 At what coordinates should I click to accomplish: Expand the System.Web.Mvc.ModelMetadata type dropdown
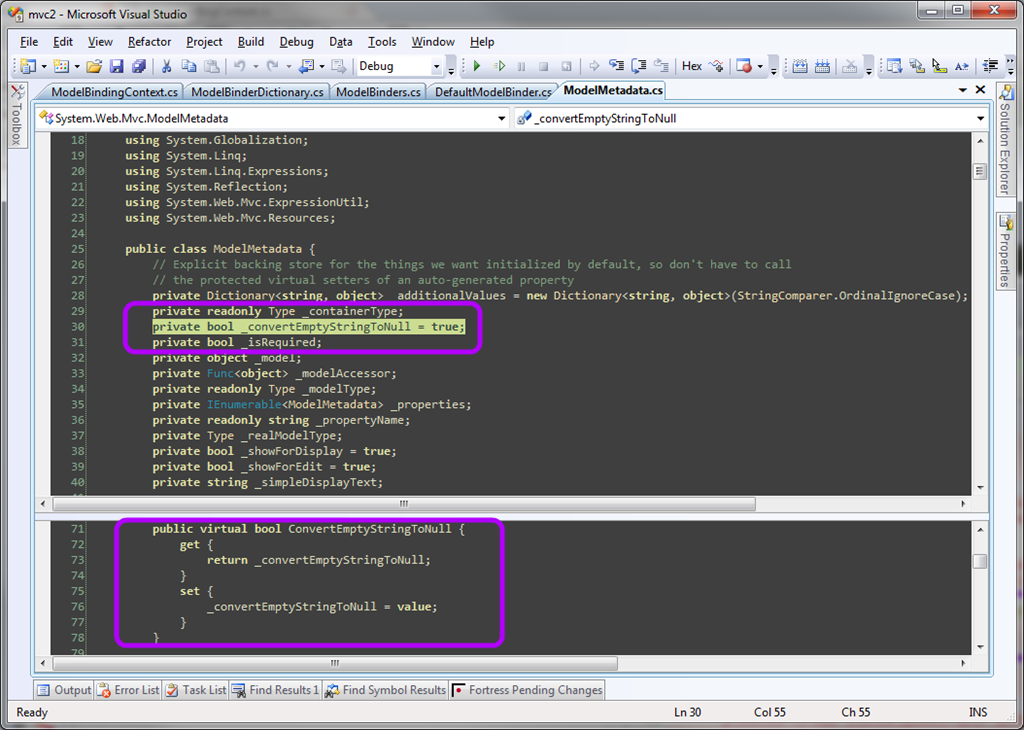[502, 118]
